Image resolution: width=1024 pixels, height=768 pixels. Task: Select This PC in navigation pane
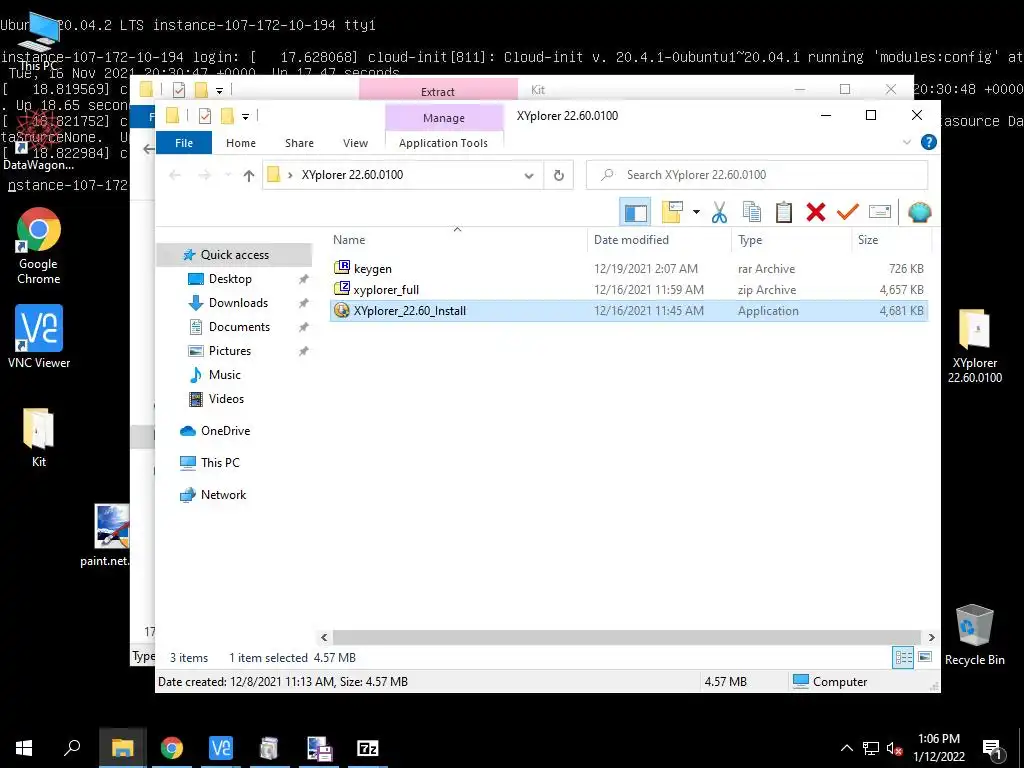point(219,463)
